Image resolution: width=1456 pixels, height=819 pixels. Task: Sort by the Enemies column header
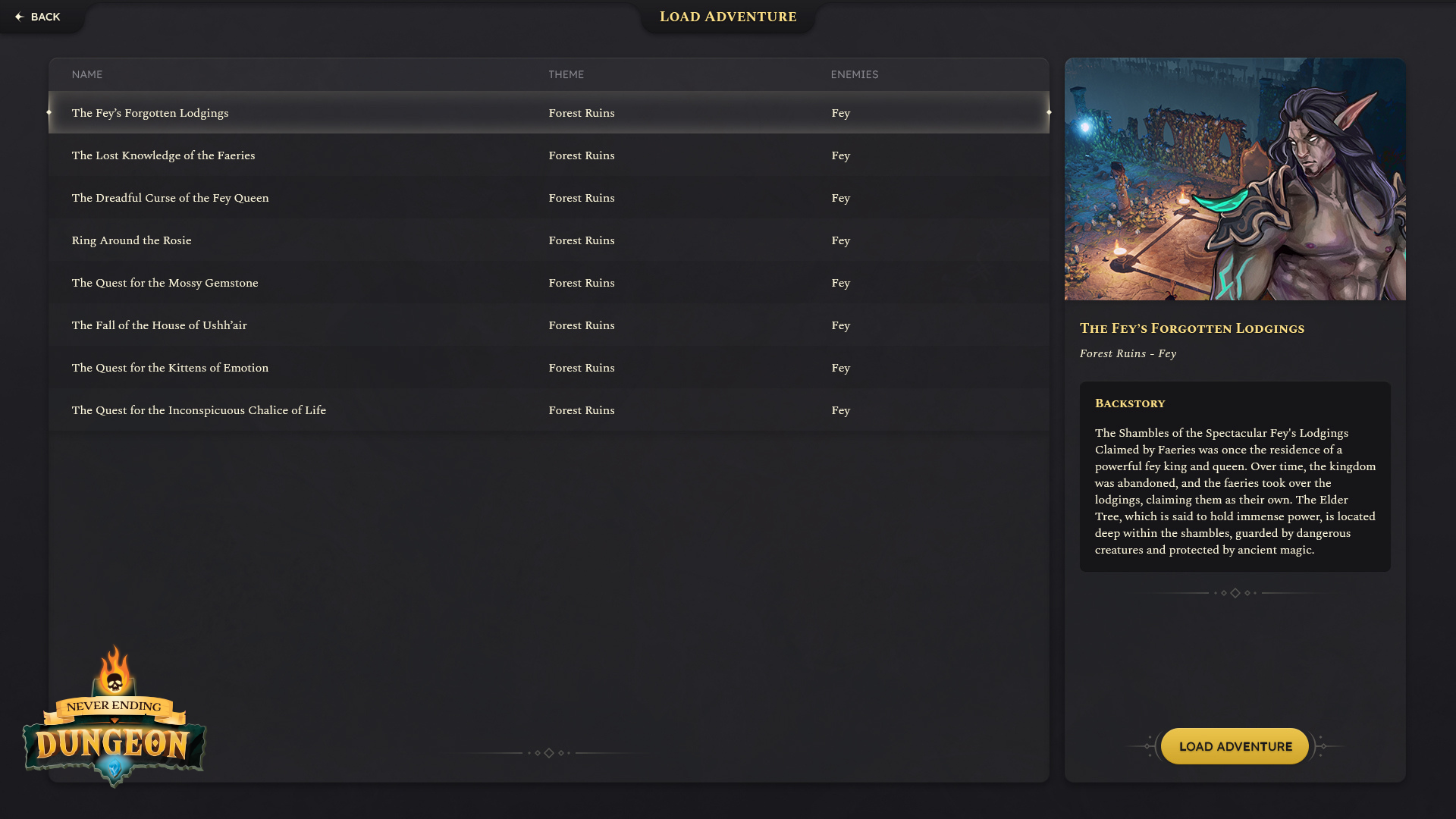click(855, 74)
